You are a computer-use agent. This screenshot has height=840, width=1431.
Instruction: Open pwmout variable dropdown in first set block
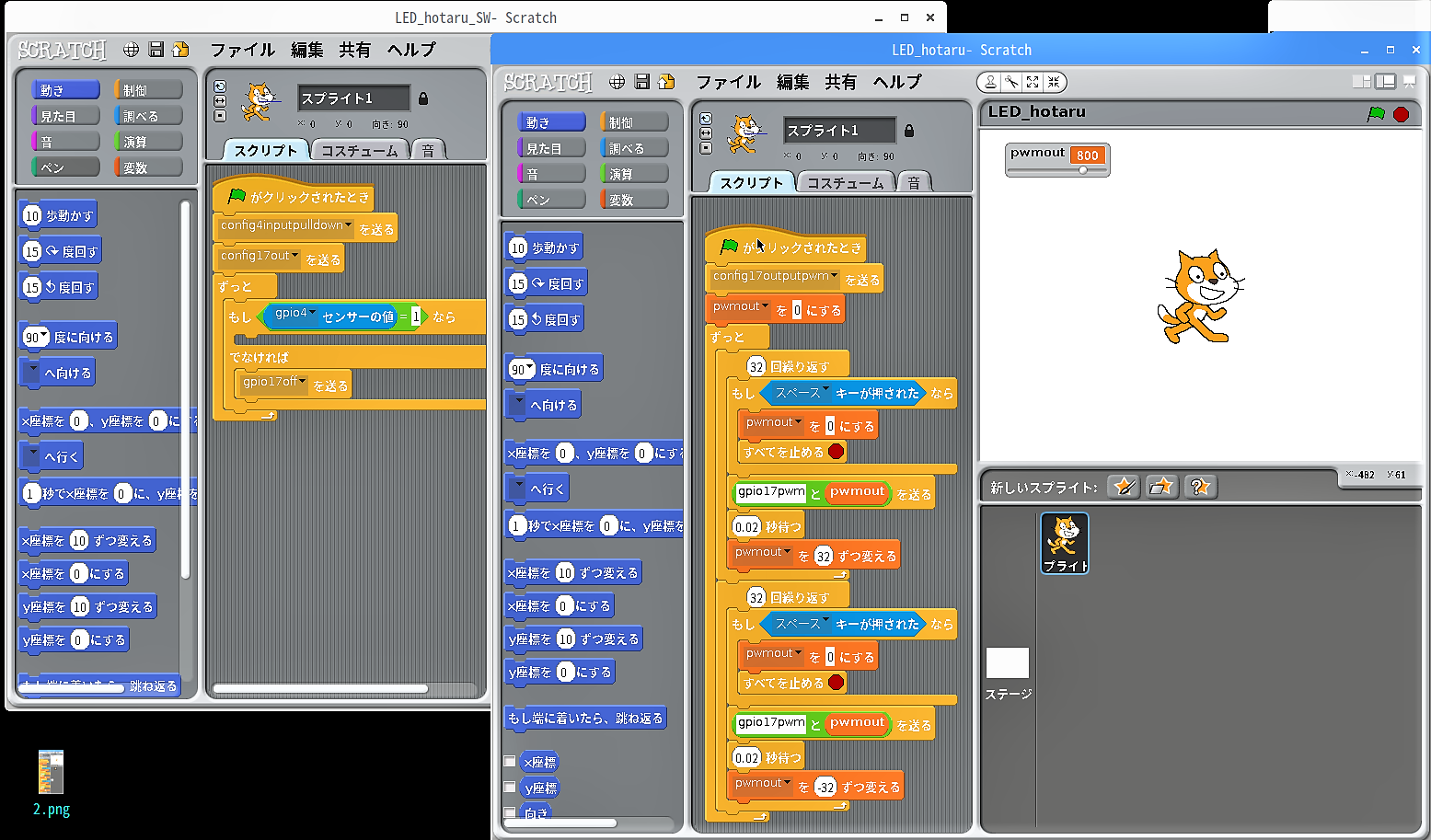pyautogui.click(x=765, y=307)
